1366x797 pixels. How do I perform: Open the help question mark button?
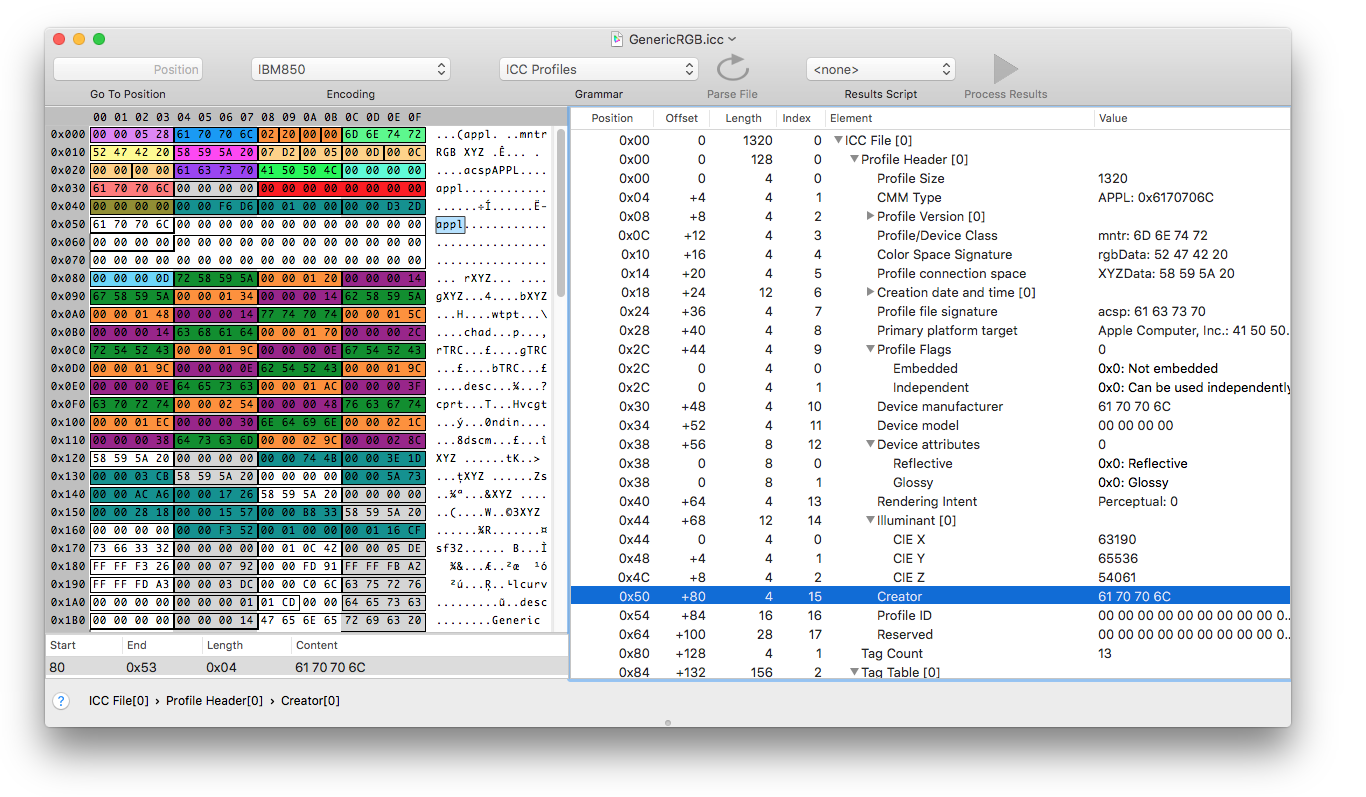coord(61,701)
